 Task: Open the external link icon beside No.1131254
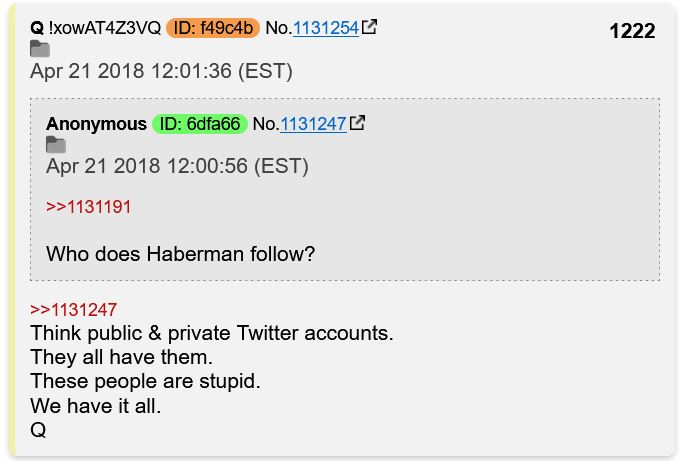[369, 27]
